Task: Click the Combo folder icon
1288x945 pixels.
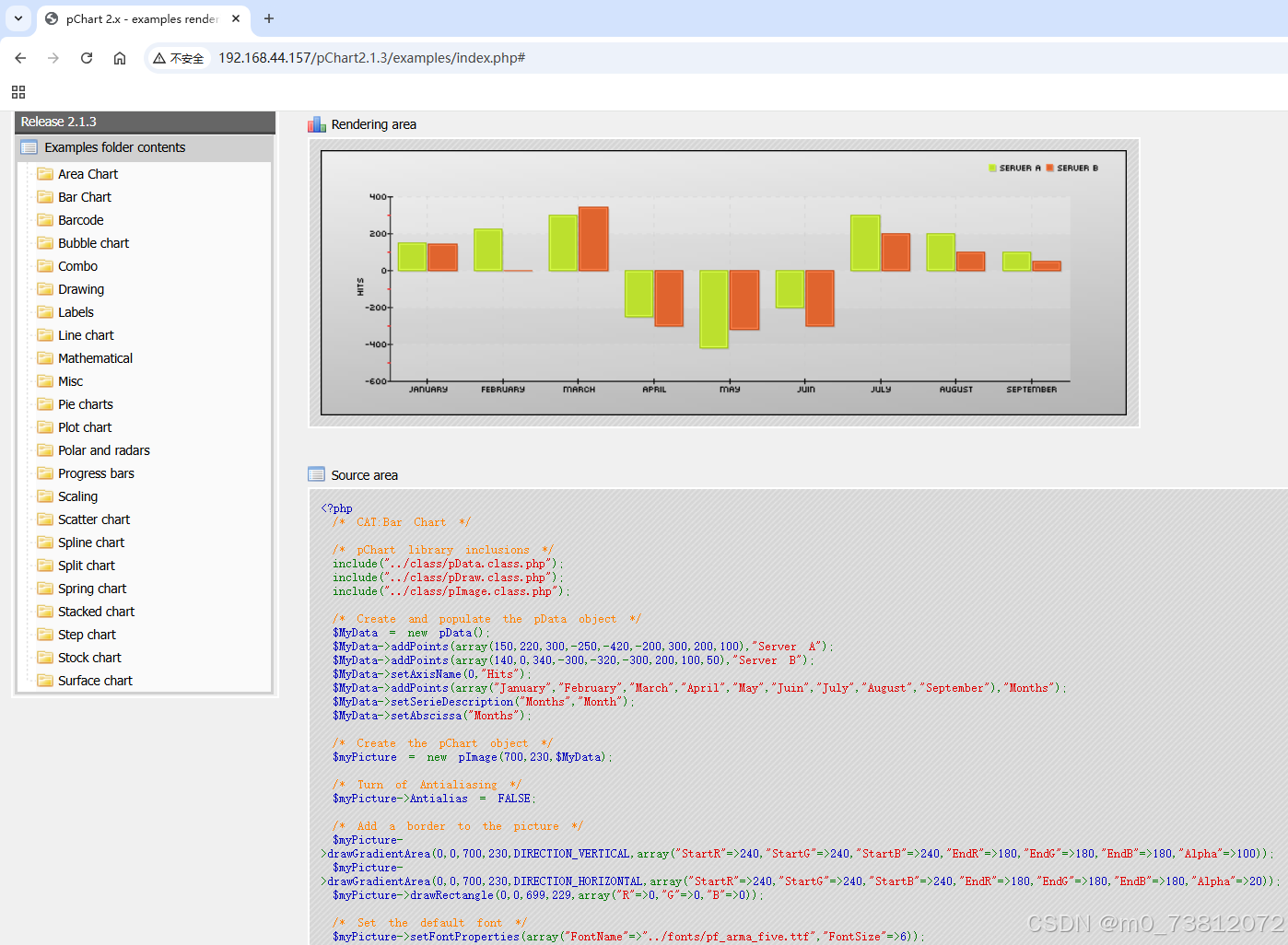Action: pos(45,266)
